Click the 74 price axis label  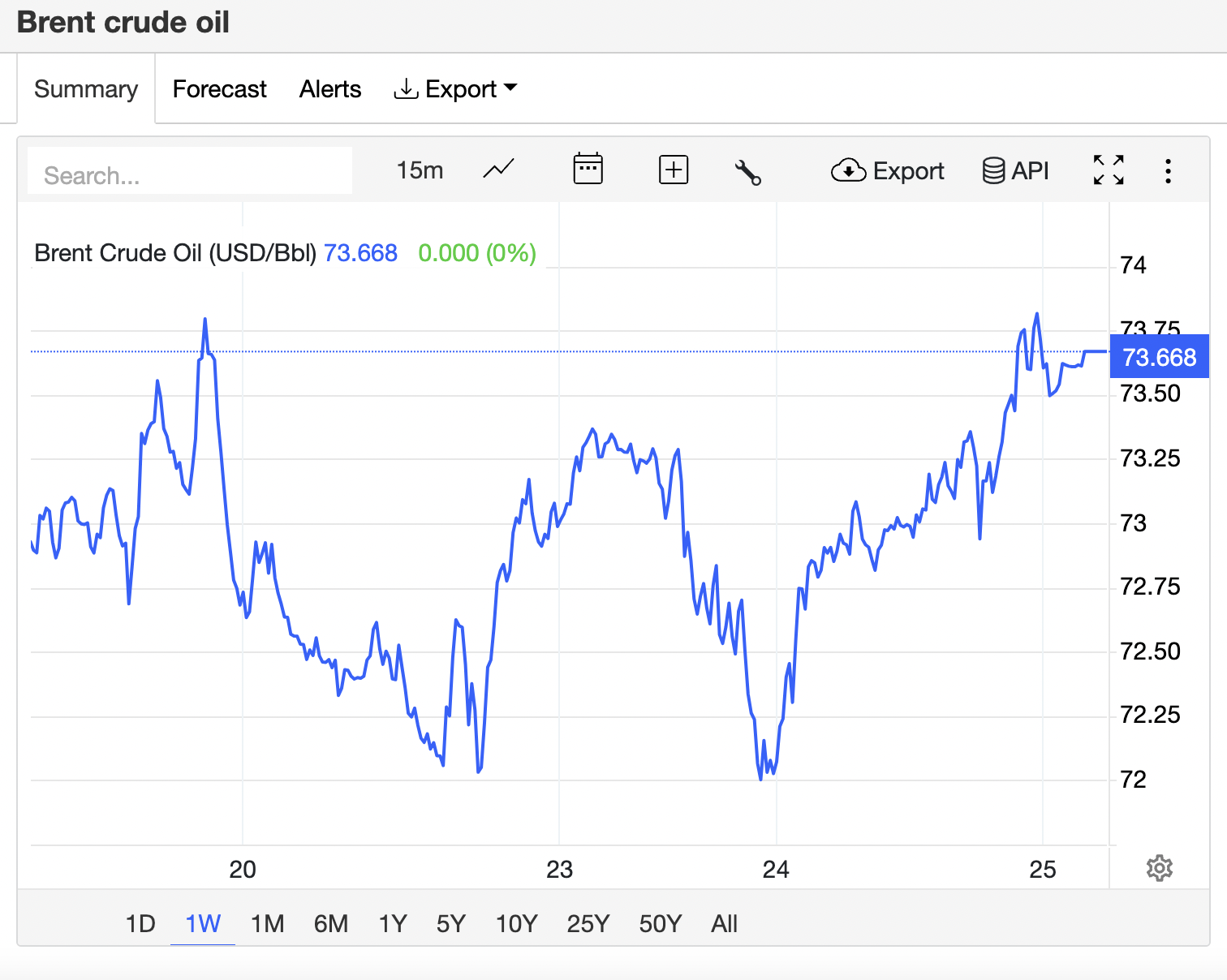click(1133, 265)
